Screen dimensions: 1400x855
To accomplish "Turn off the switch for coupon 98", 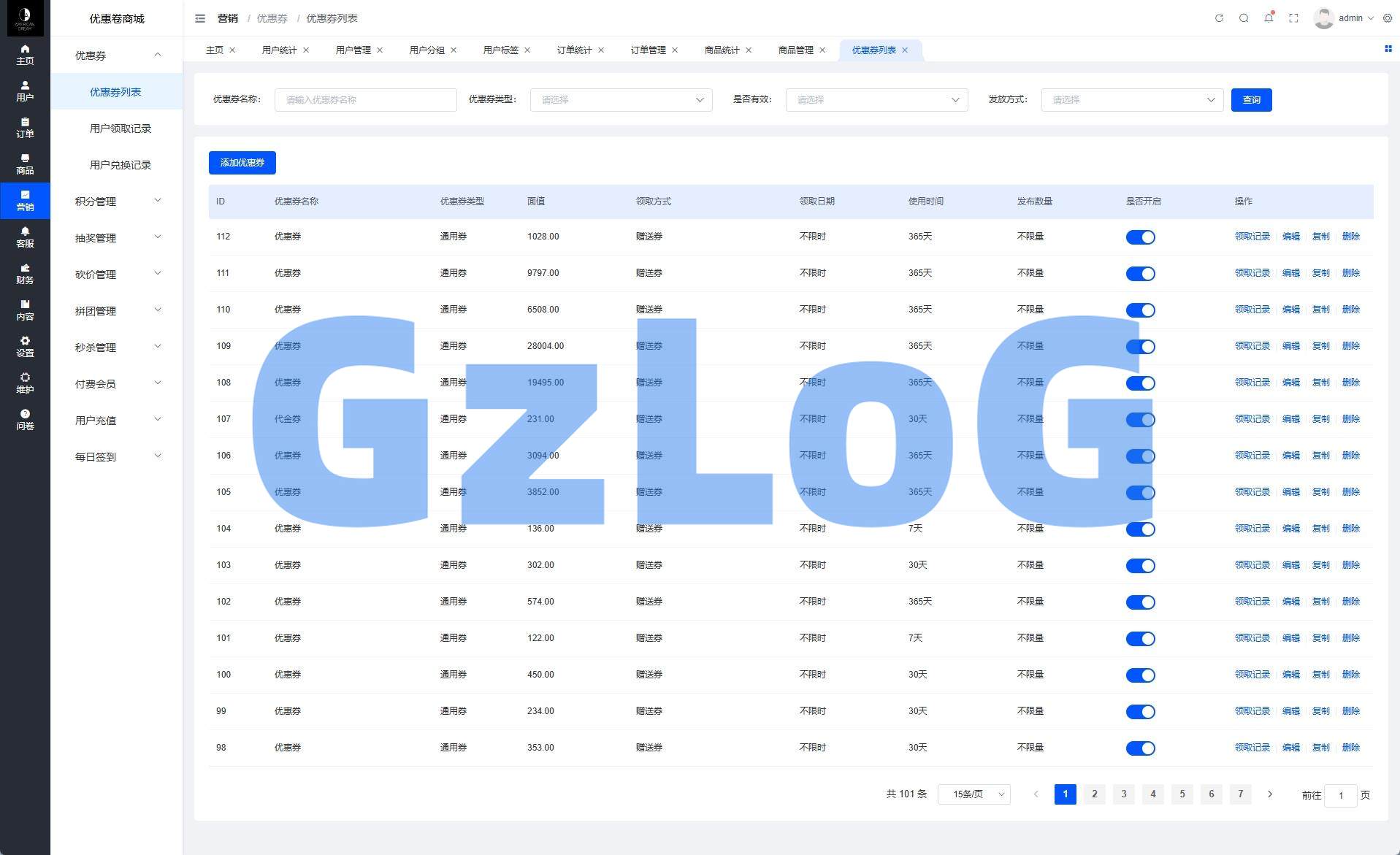I will tap(1140, 748).
